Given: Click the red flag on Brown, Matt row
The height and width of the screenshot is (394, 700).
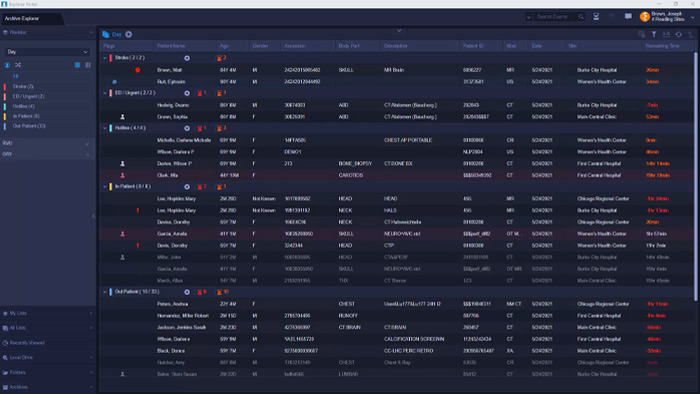Looking at the screenshot, I should 138,70.
